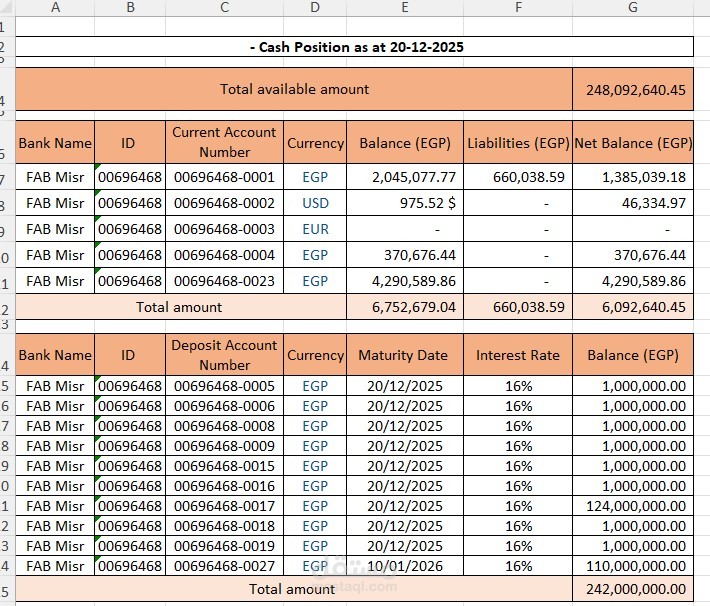The height and width of the screenshot is (606, 710).
Task: Select the Interest Rate header cell
Action: 518,355
